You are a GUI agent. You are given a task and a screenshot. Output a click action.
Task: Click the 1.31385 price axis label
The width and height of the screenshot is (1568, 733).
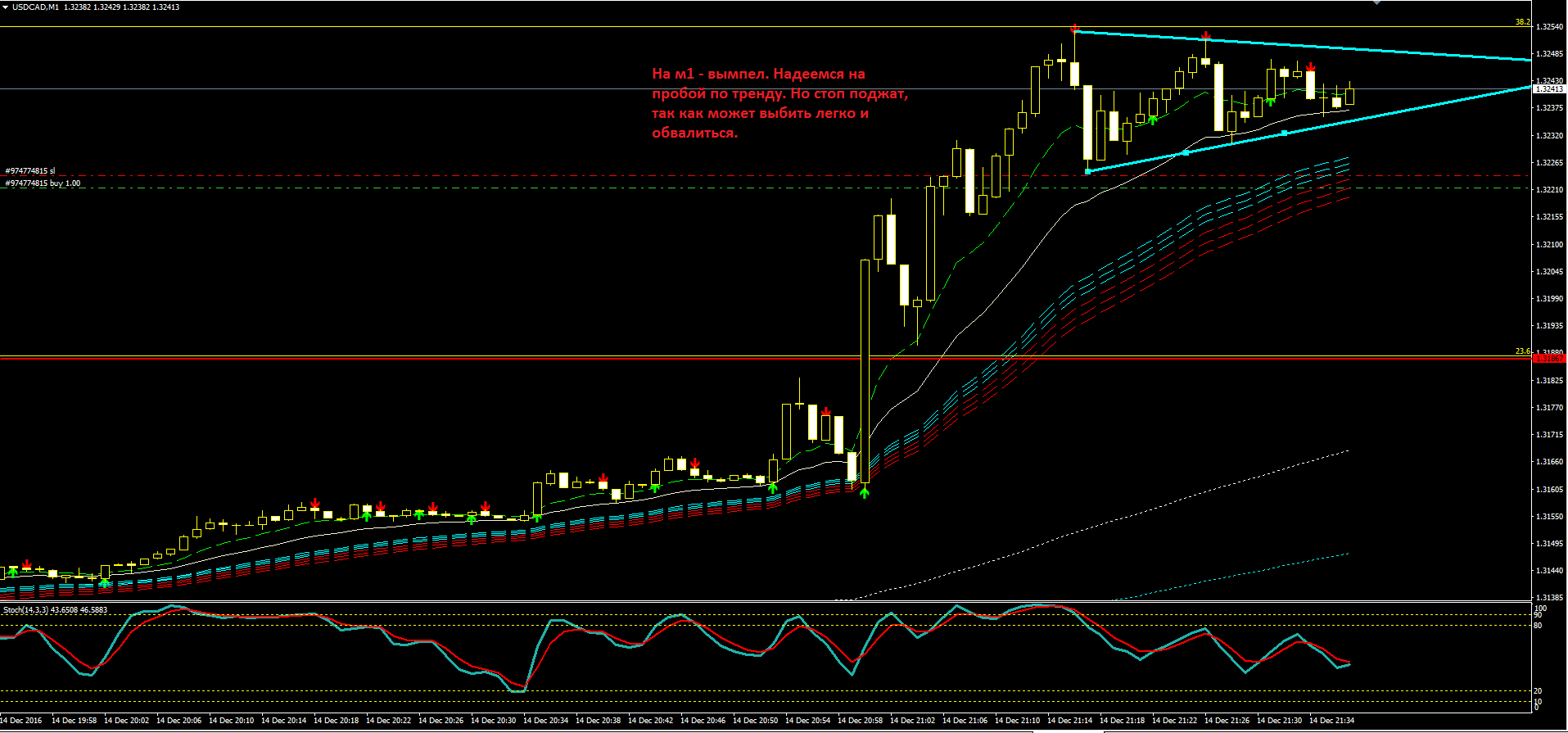click(x=1550, y=598)
